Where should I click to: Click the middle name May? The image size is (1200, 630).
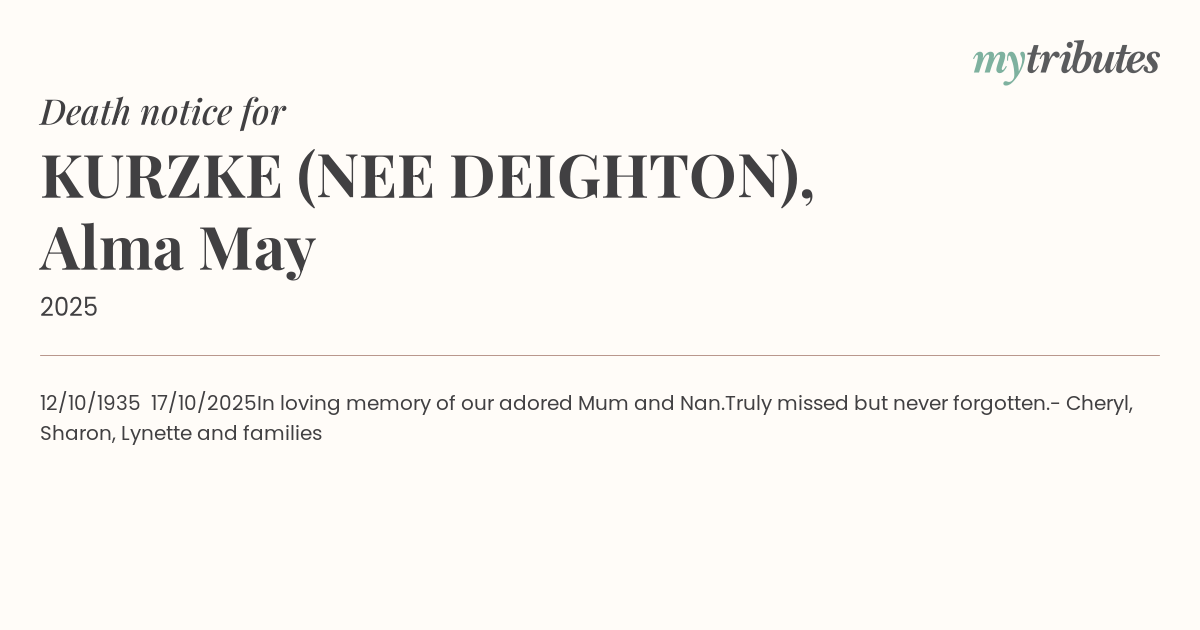pos(257,250)
